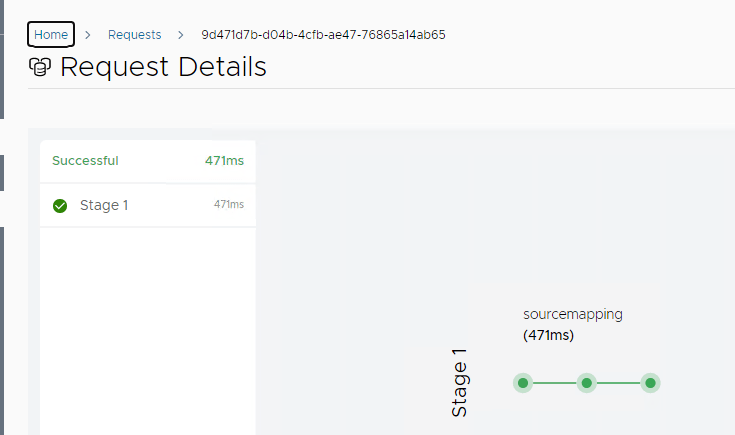
Task: Click the request ID breadcrumb text
Action: point(323,34)
